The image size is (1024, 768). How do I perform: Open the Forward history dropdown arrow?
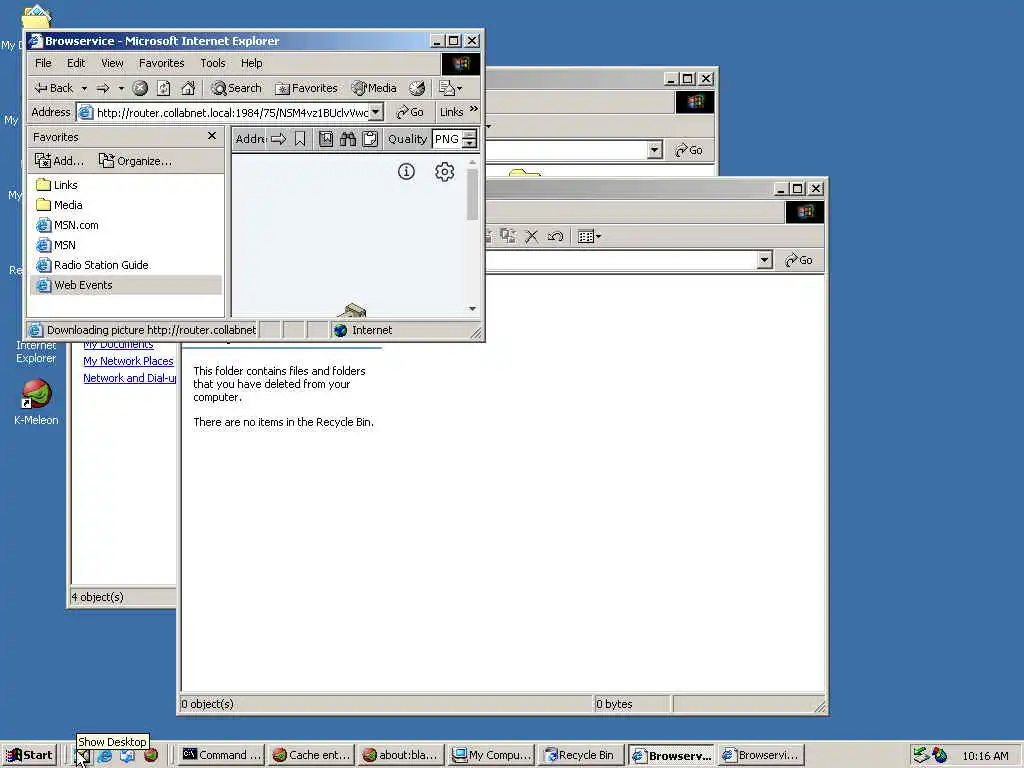121,88
